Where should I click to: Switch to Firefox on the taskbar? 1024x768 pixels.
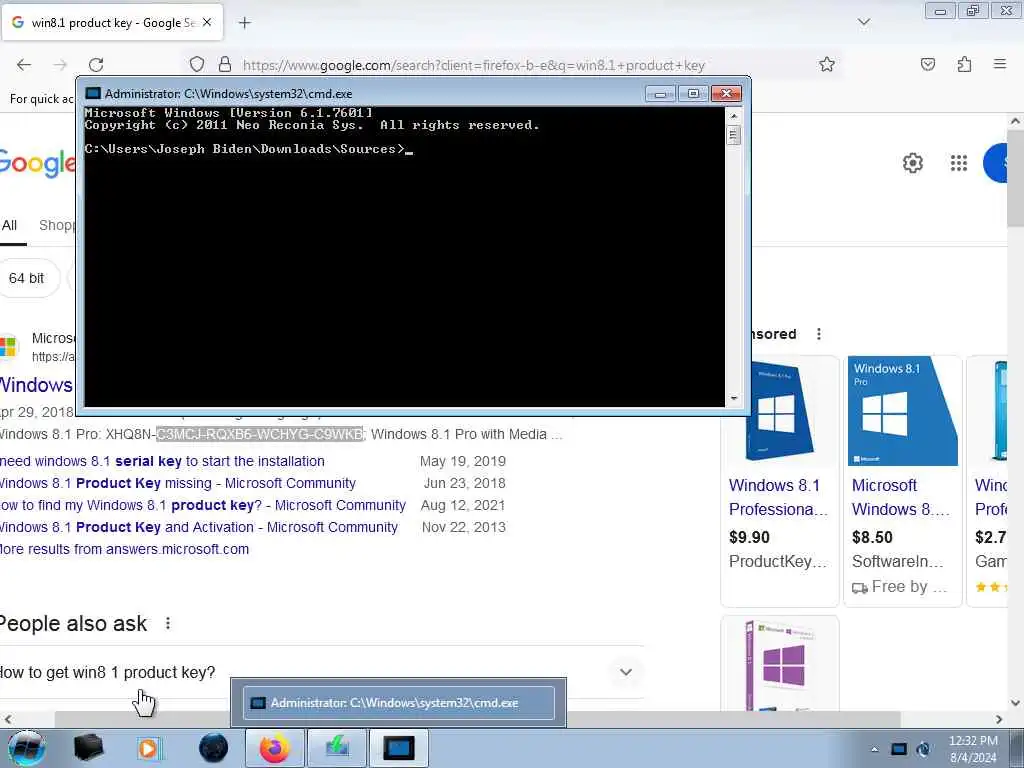[x=274, y=748]
